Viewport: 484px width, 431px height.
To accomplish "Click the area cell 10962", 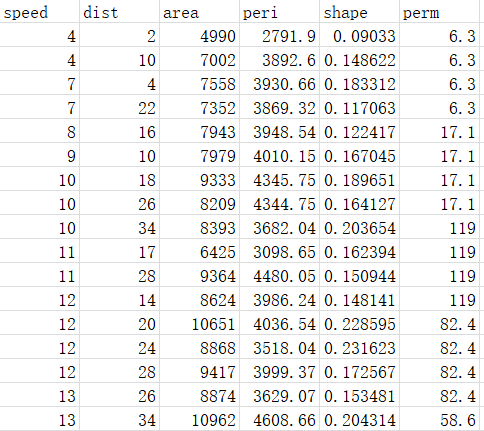I will tap(199, 419).
